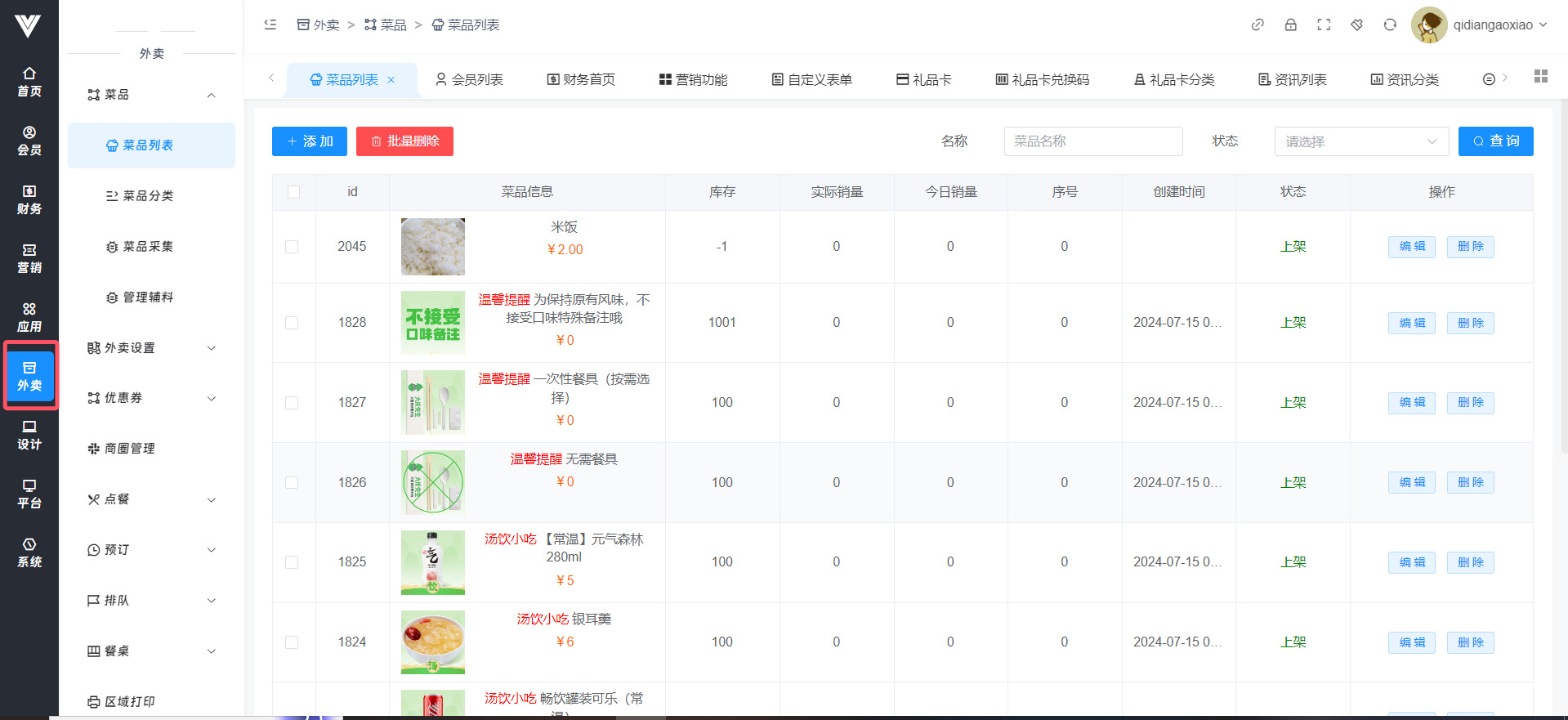Open the 营销功能 tab

click(693, 79)
